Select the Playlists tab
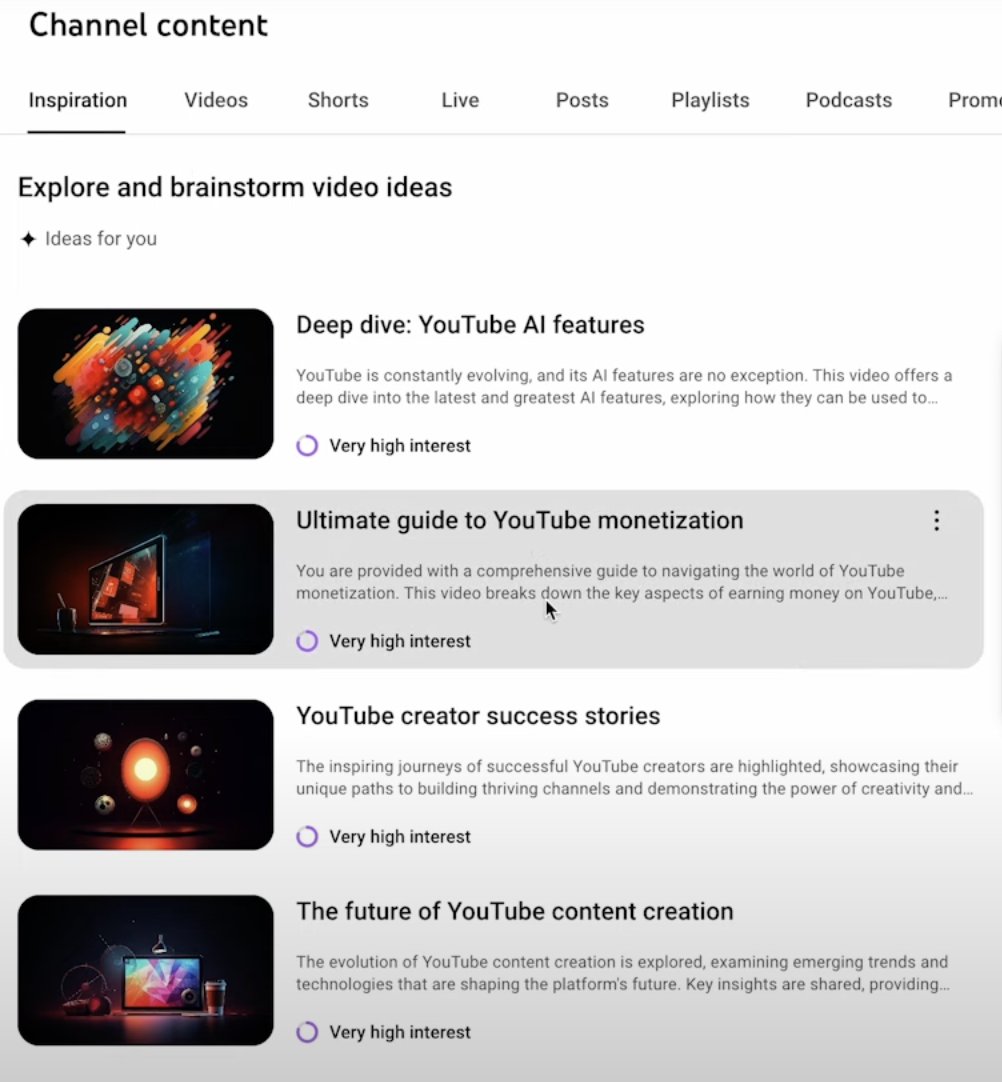1002x1082 pixels. click(710, 100)
